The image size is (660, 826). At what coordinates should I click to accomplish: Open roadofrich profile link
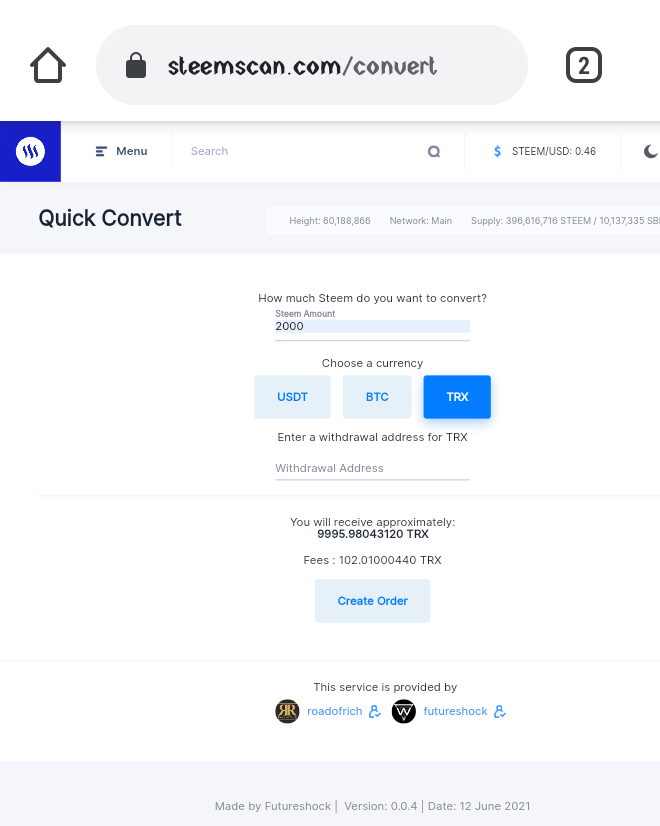click(334, 711)
